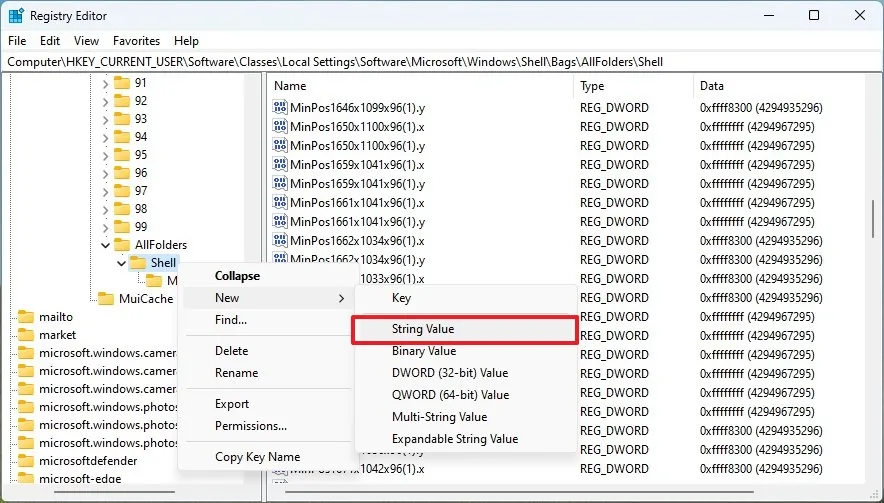Click the Data column header
This screenshot has width=884, height=503.
tap(779, 86)
